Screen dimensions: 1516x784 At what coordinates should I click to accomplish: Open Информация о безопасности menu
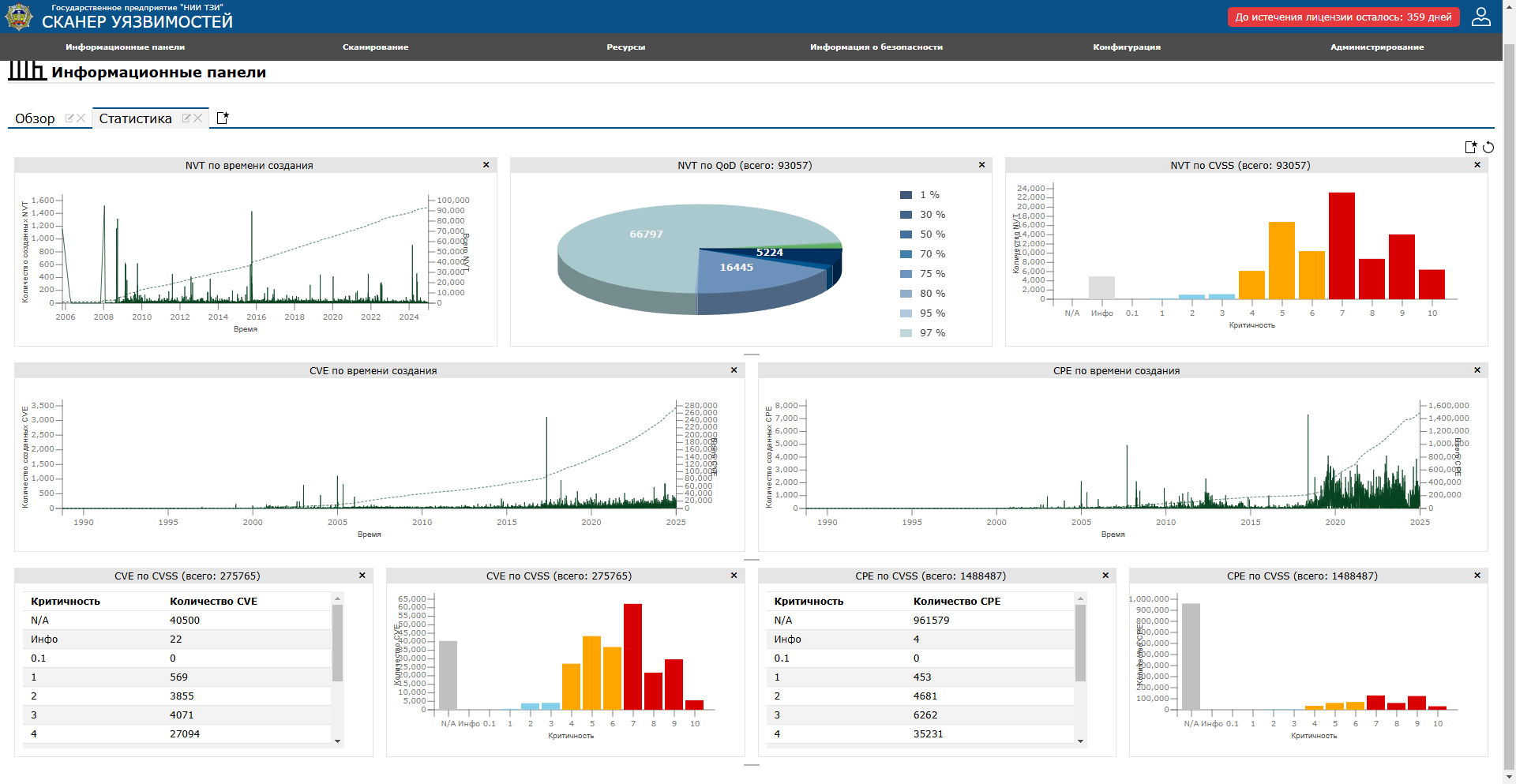[876, 47]
